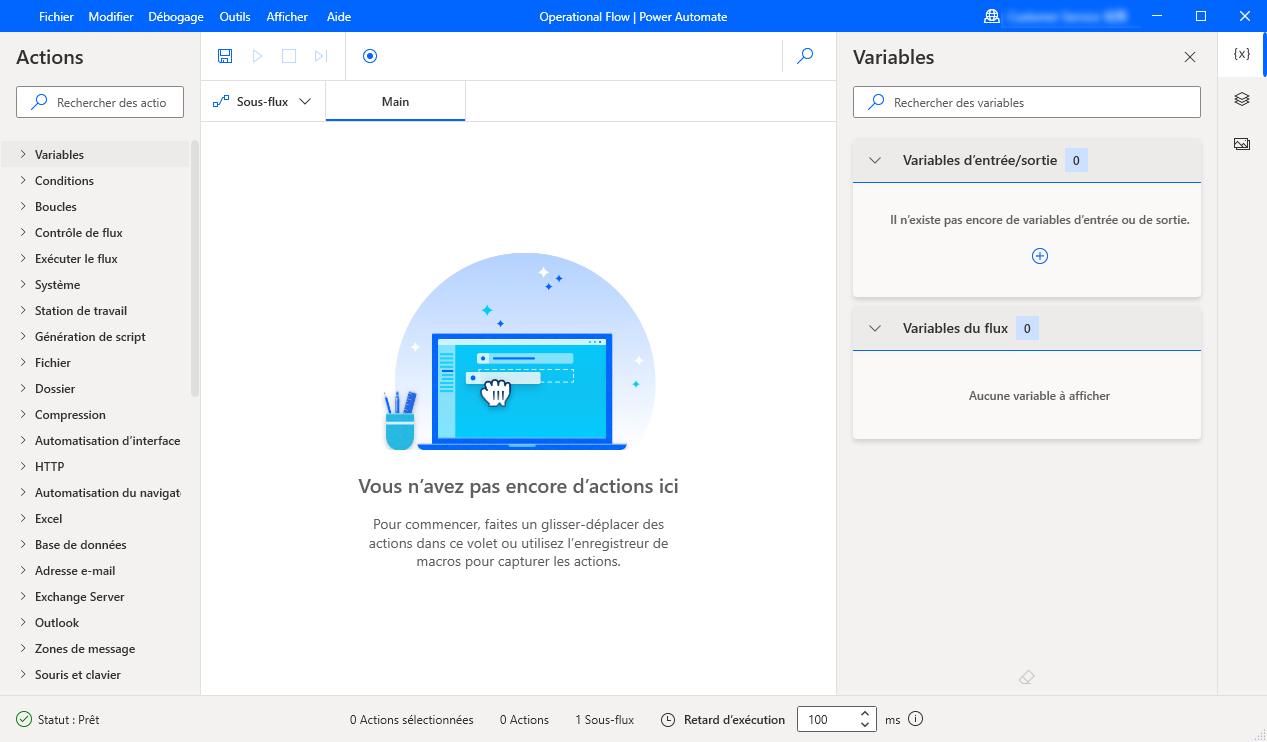Click '0 Actions sélectionnées' status text
The width and height of the screenshot is (1267, 742).
coord(412,720)
